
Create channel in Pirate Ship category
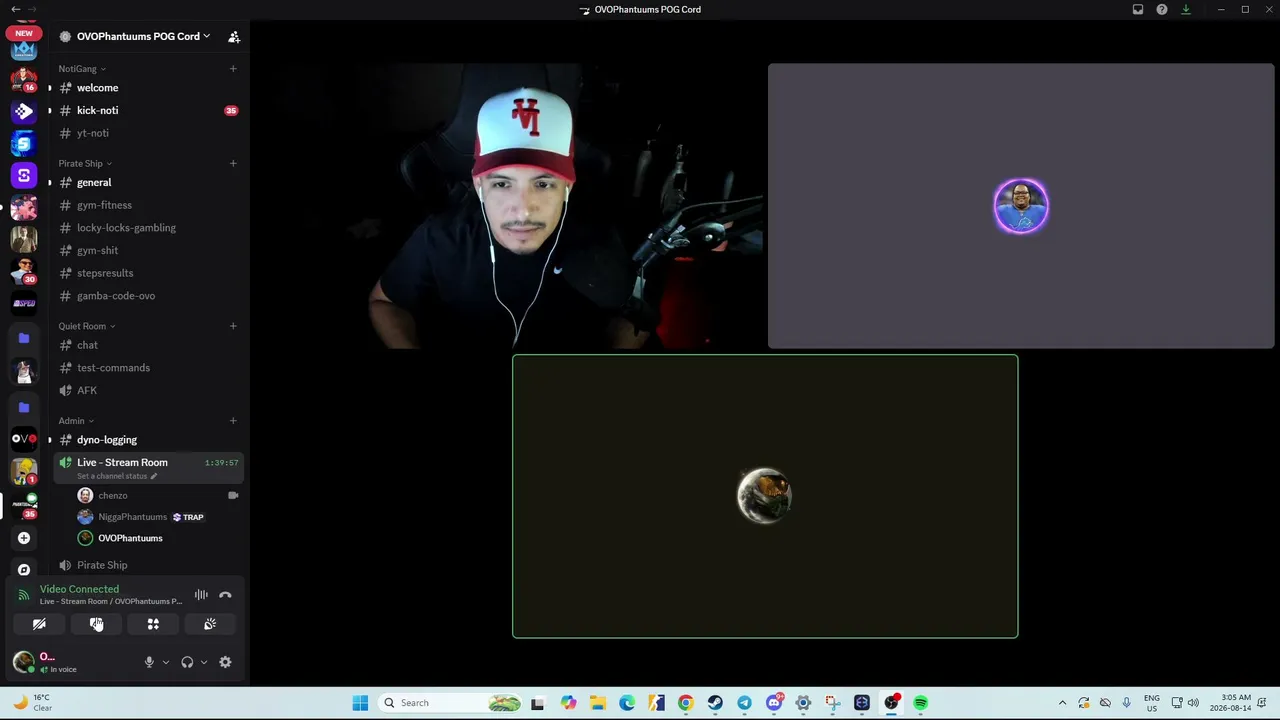233,163
